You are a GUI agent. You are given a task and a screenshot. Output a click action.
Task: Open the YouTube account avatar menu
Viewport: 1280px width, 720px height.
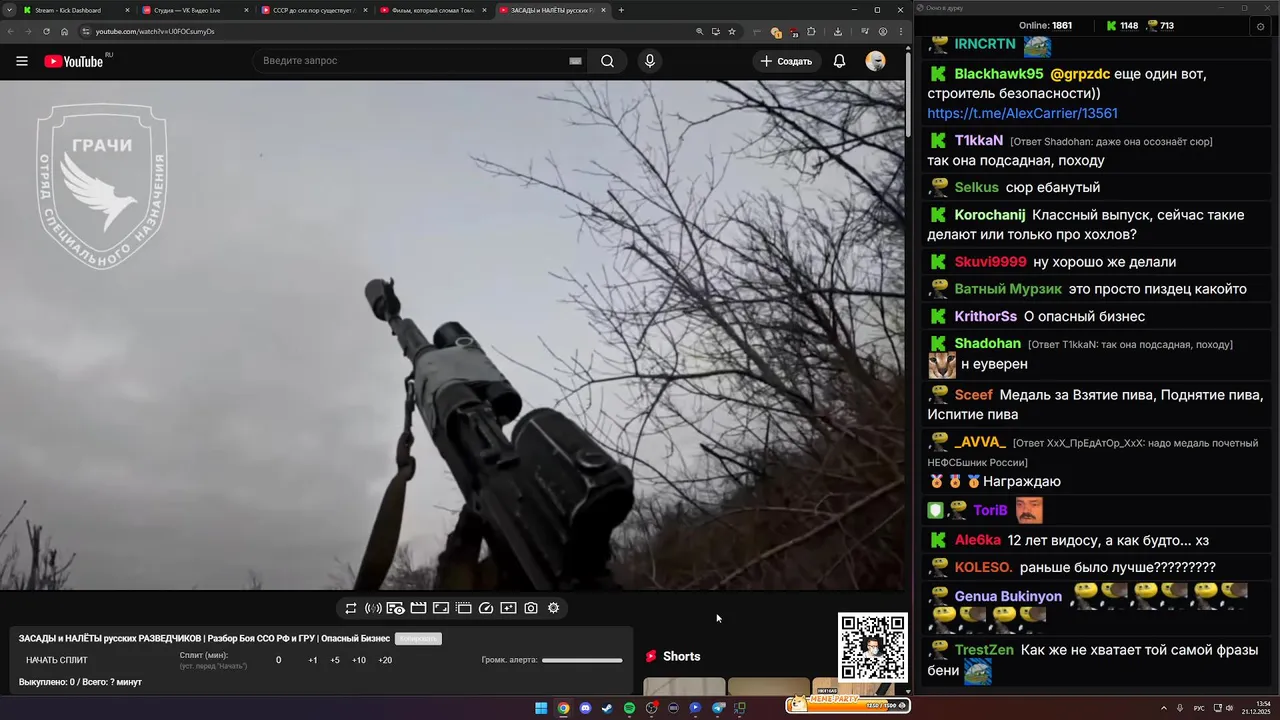point(875,61)
